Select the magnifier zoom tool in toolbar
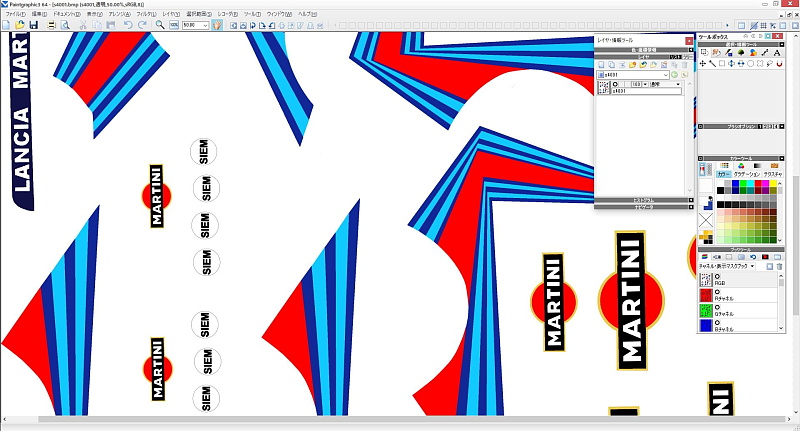The image size is (800, 431). tap(160, 25)
